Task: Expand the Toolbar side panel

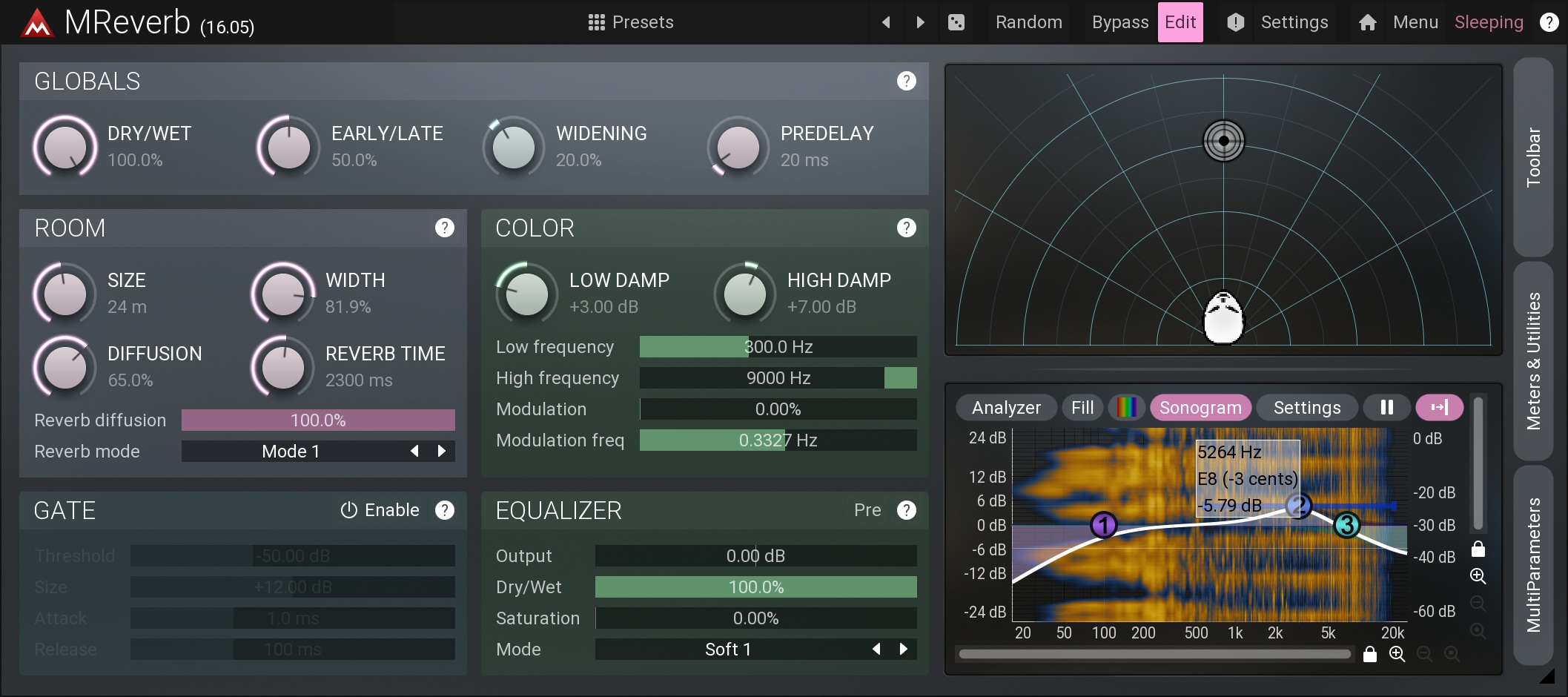Action: click(x=1533, y=157)
